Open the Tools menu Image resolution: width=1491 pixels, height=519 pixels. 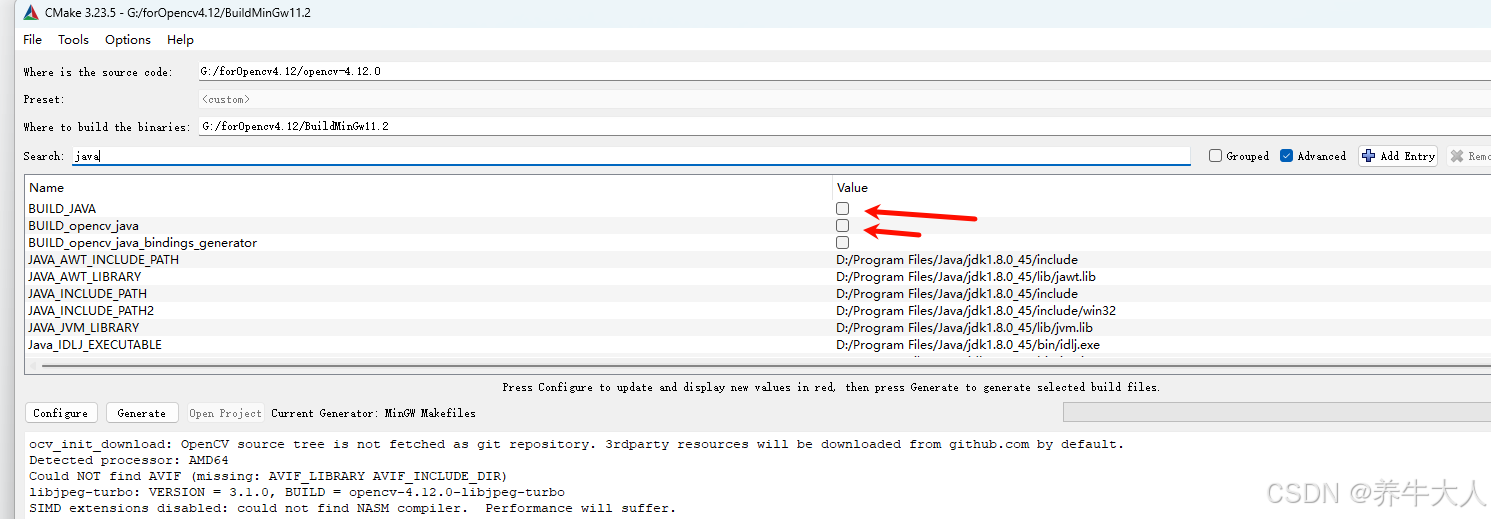coord(73,40)
